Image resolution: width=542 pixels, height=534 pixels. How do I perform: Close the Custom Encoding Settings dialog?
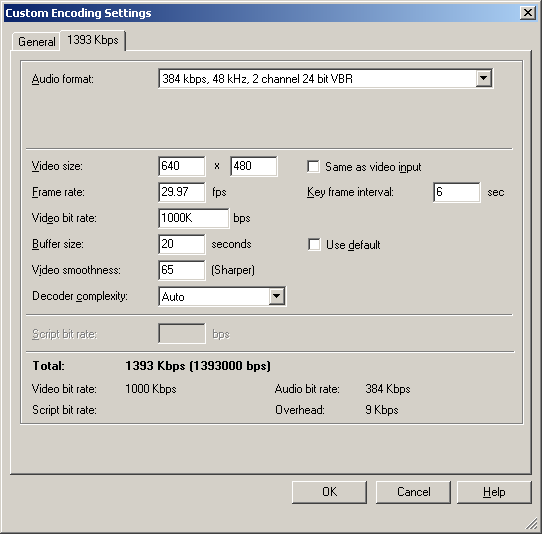tap(528, 13)
